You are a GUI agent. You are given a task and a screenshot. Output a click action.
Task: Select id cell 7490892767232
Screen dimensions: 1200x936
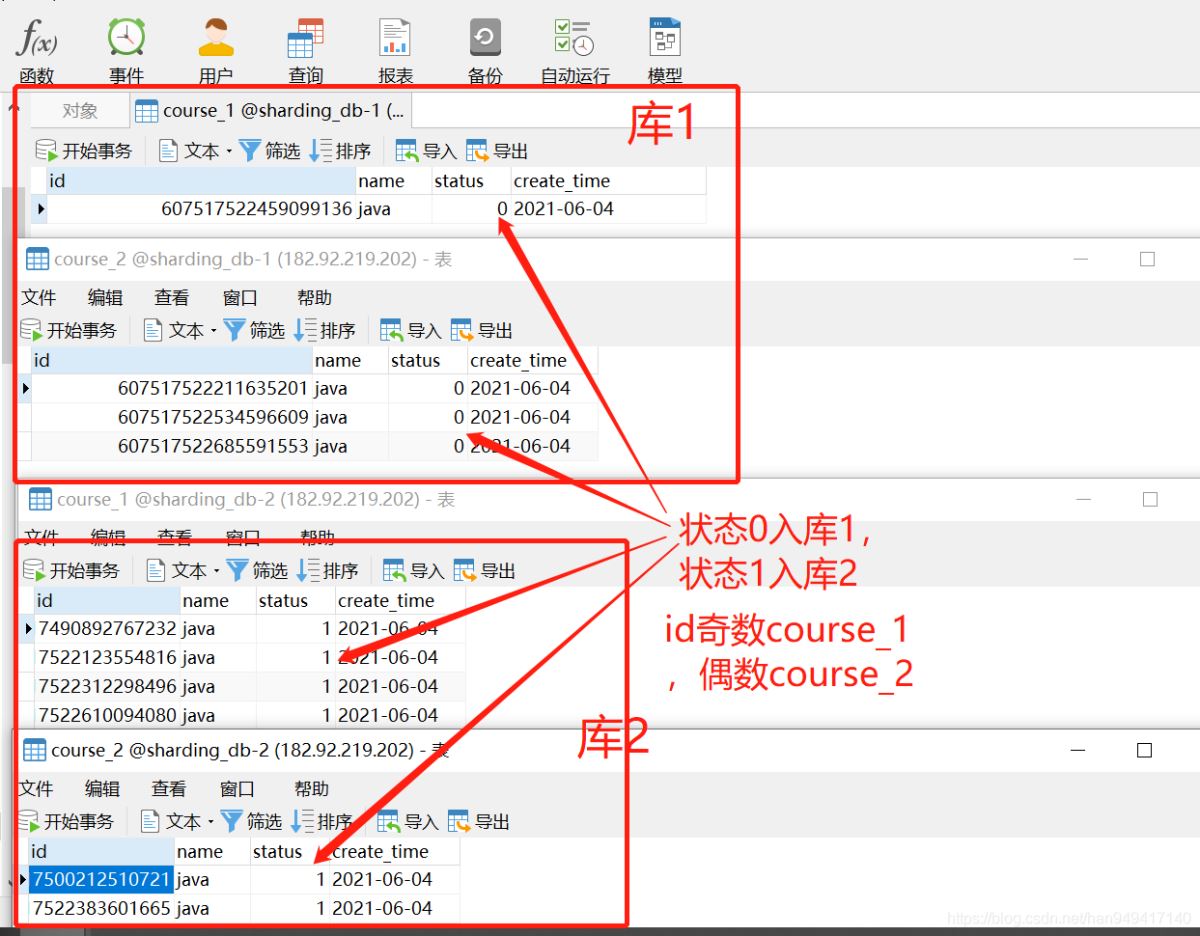[x=107, y=629]
